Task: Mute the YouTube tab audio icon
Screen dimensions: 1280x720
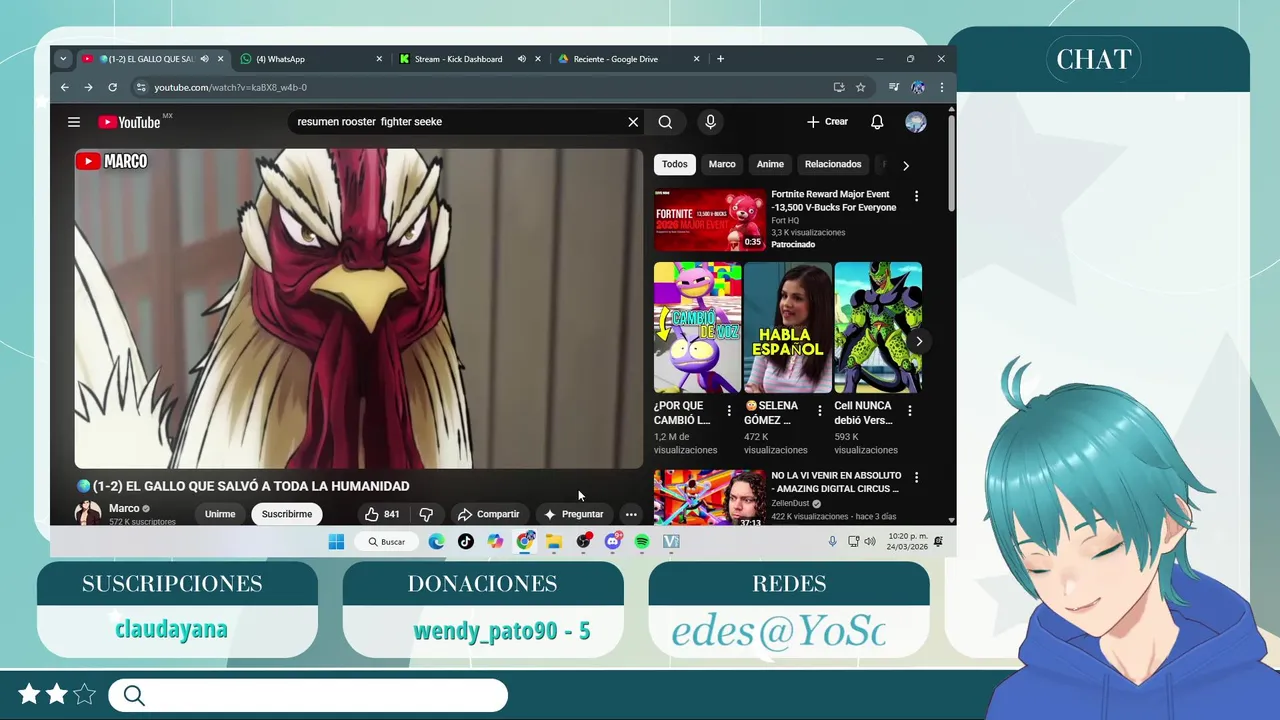Action: click(x=205, y=59)
